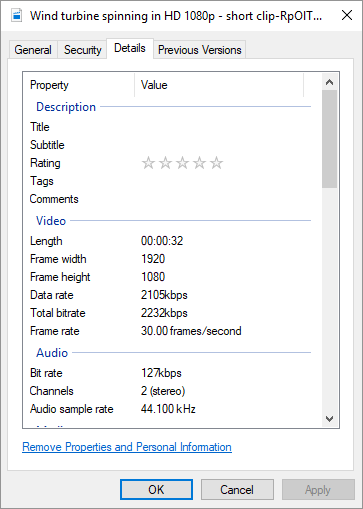
Task: Select the Comments property label
Action: click(54, 199)
